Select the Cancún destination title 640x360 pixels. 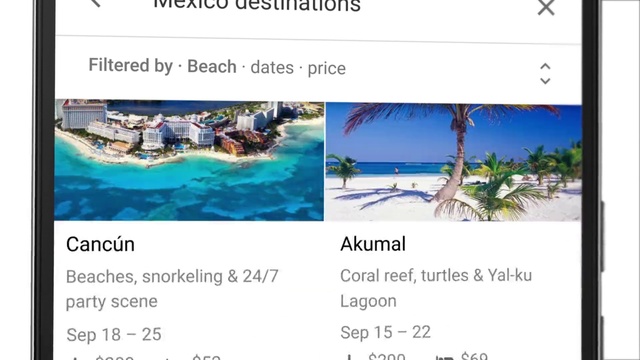pos(100,244)
